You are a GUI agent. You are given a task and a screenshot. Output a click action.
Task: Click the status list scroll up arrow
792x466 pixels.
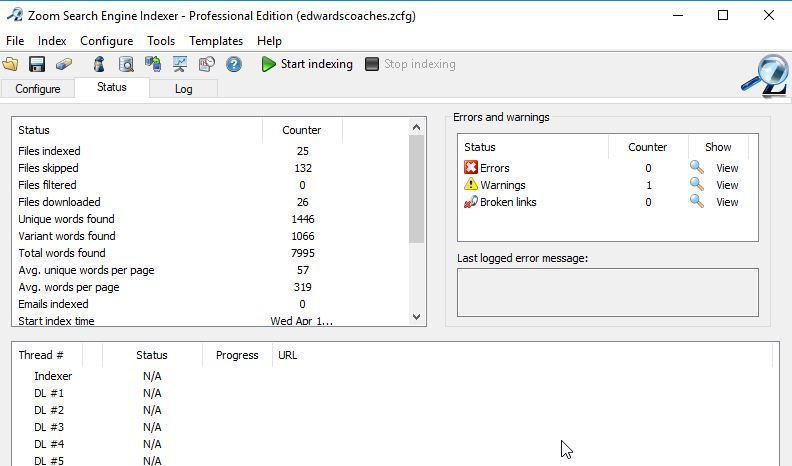point(416,127)
